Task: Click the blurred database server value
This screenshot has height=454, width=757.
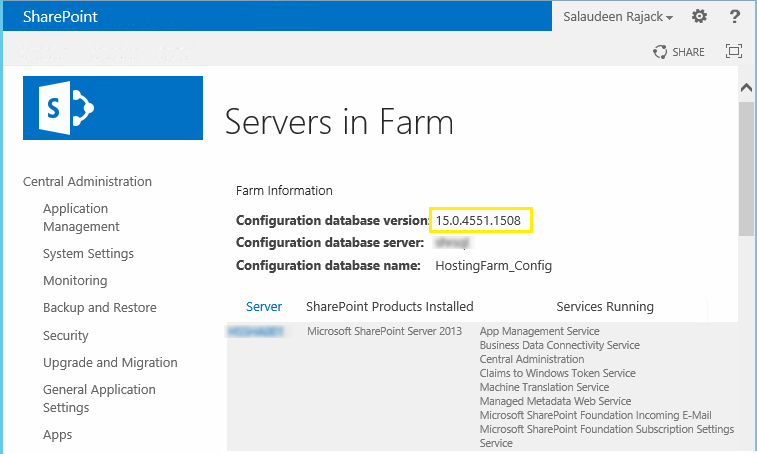Action: (x=452, y=242)
